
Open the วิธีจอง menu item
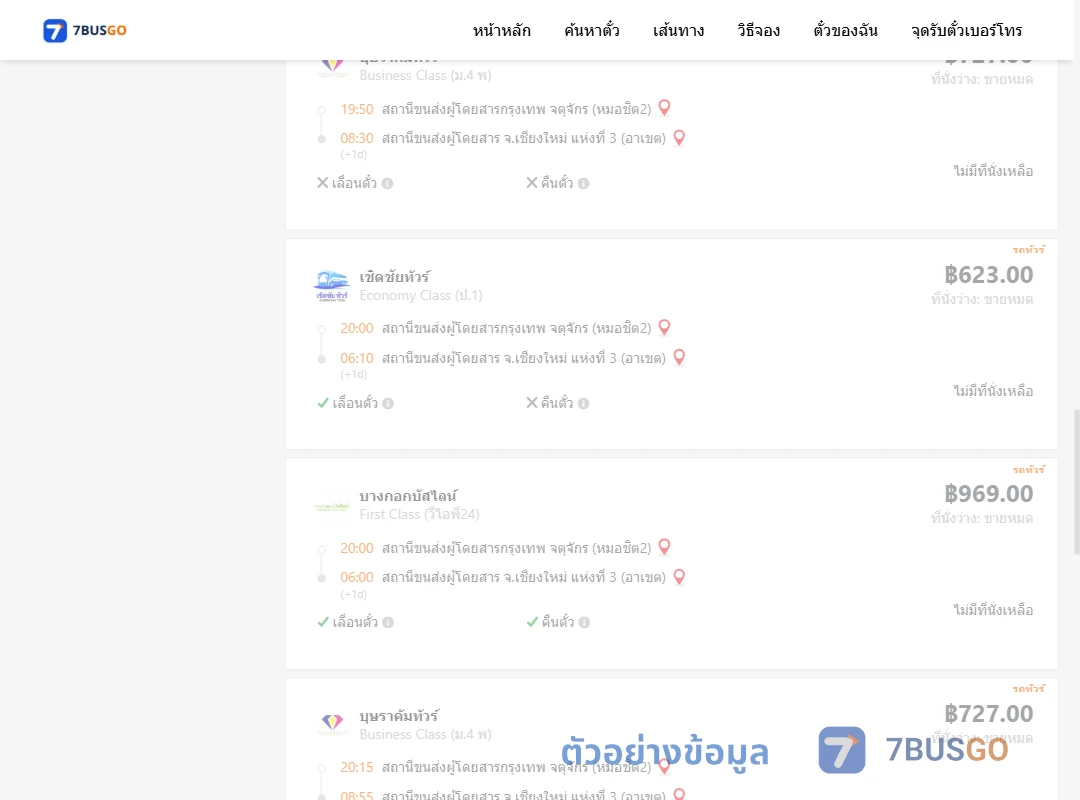tap(758, 30)
